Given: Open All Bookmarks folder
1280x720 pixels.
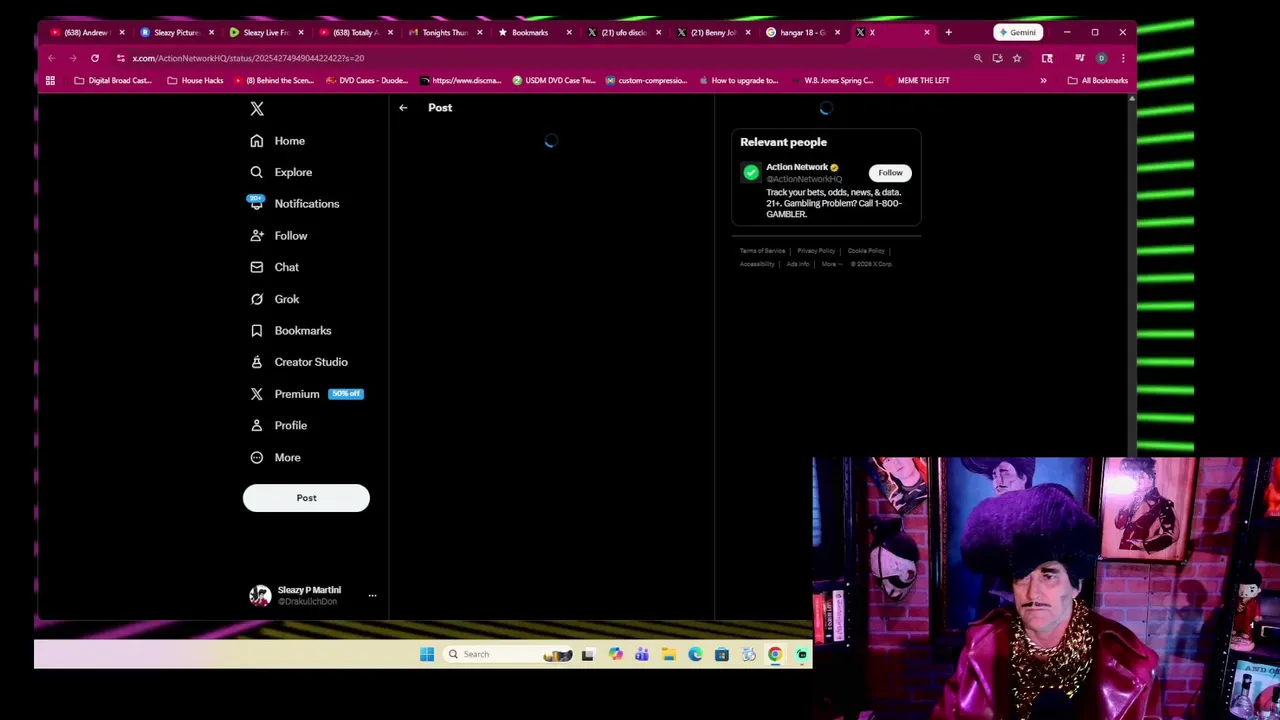Looking at the screenshot, I should point(1097,81).
